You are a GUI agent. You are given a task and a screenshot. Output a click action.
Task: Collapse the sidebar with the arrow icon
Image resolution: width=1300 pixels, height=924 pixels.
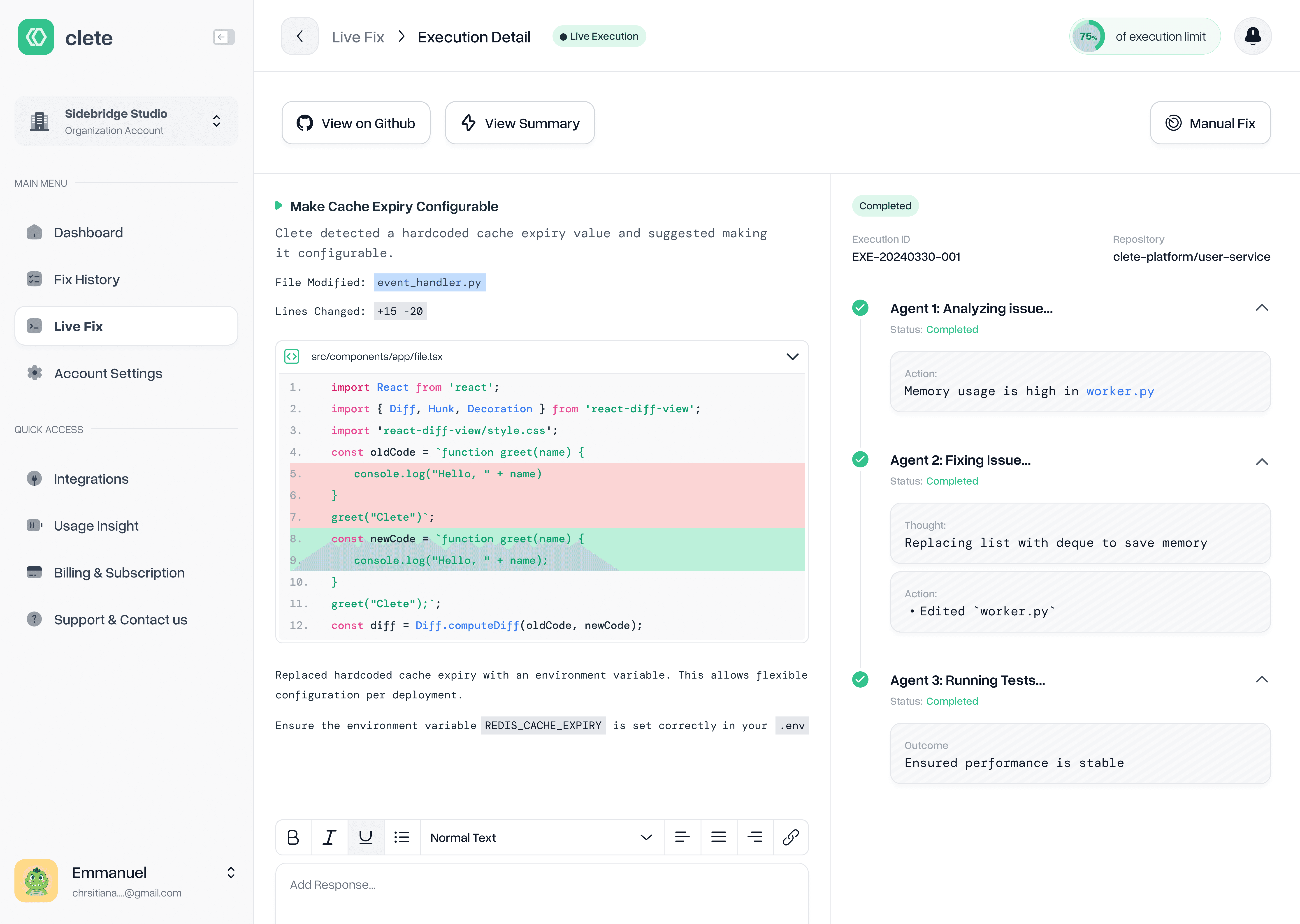click(223, 37)
